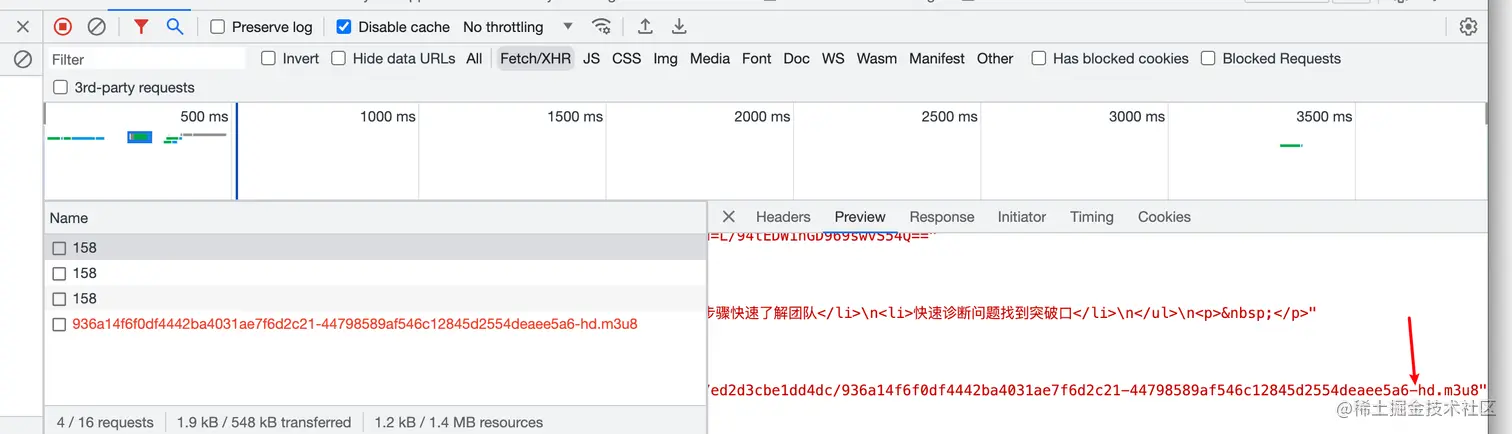
Task: Select the hd.m3u8 request row
Action: coord(375,324)
